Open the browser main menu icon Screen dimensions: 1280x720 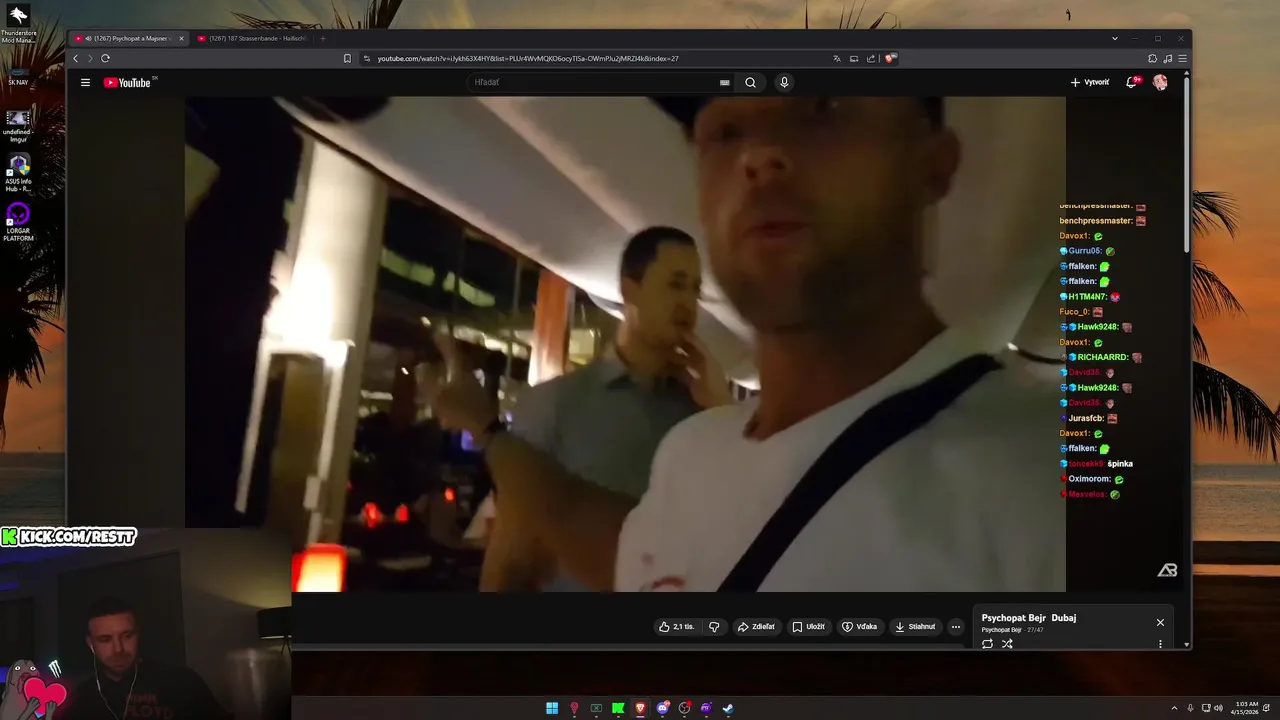[1181, 58]
